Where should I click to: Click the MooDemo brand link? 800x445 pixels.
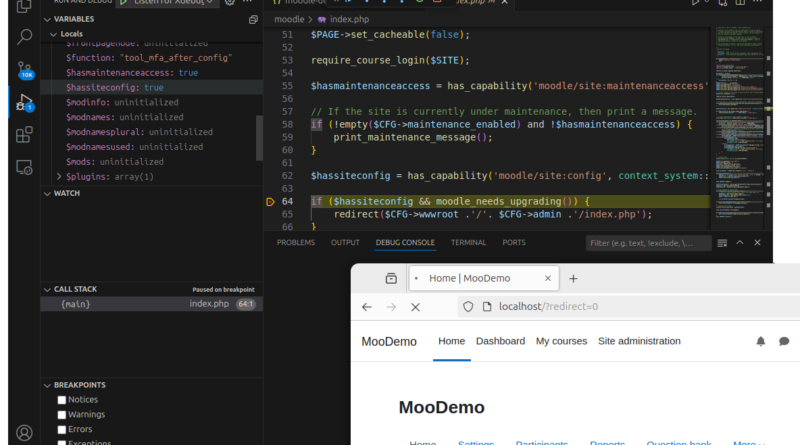pyautogui.click(x=389, y=341)
